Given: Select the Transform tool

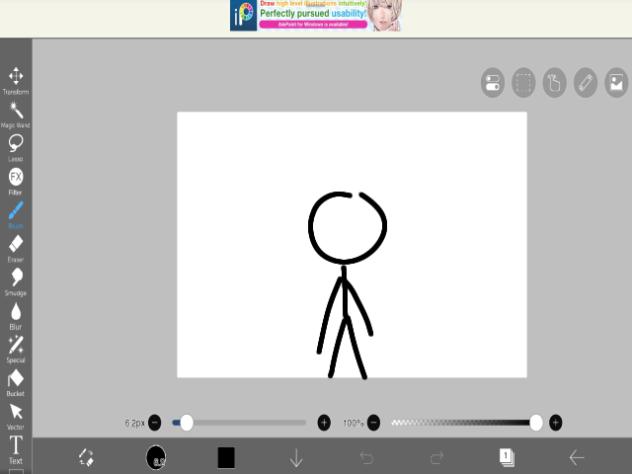Looking at the screenshot, I should point(16,81).
